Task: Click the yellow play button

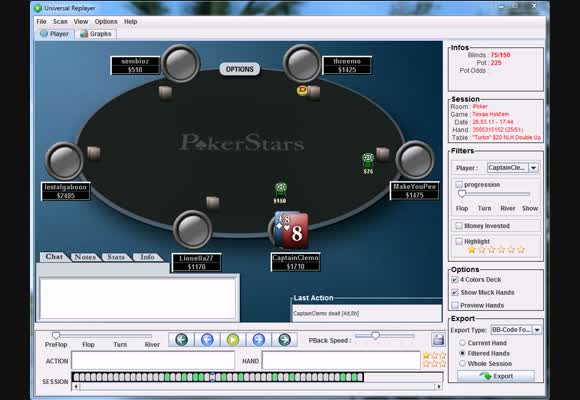Action: click(233, 339)
